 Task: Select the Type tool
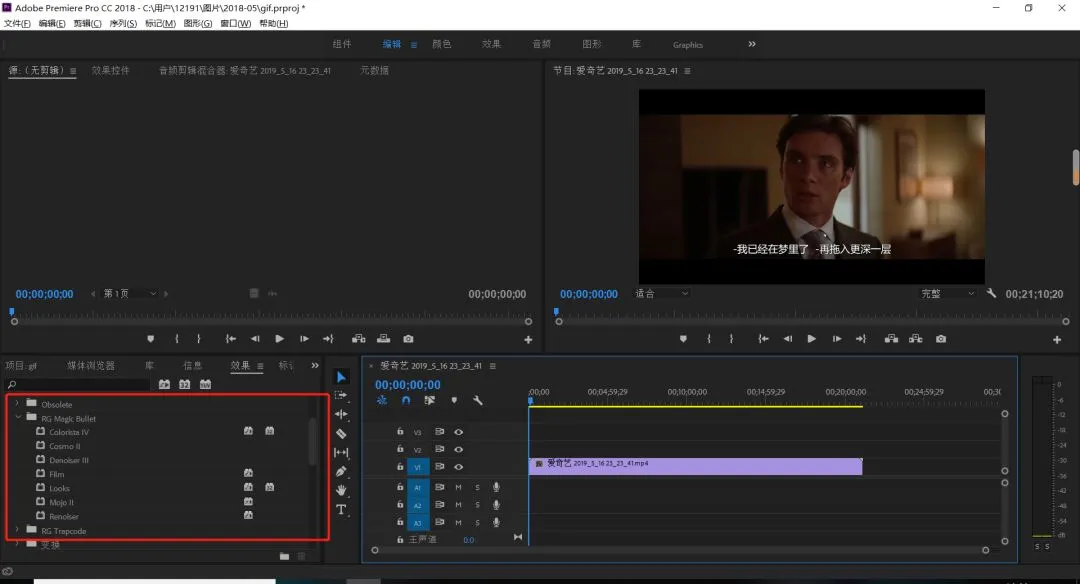pyautogui.click(x=341, y=510)
